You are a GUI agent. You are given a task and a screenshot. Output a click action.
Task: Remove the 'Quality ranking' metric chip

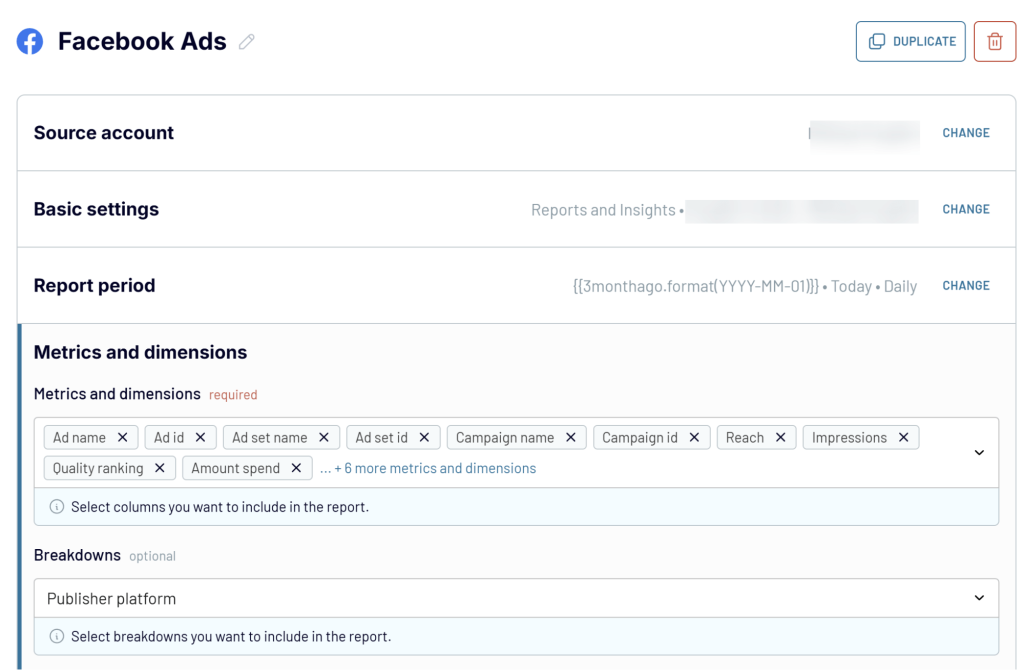pyautogui.click(x=158, y=468)
